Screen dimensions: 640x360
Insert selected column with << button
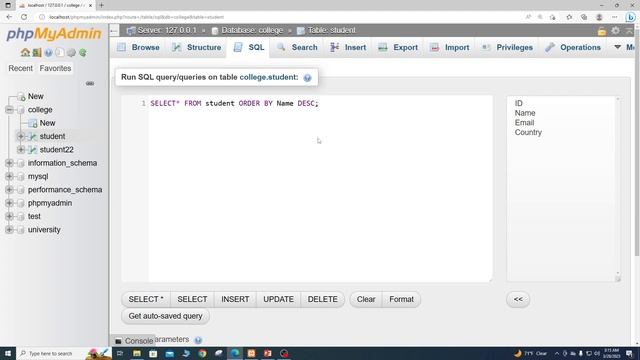tap(518, 300)
